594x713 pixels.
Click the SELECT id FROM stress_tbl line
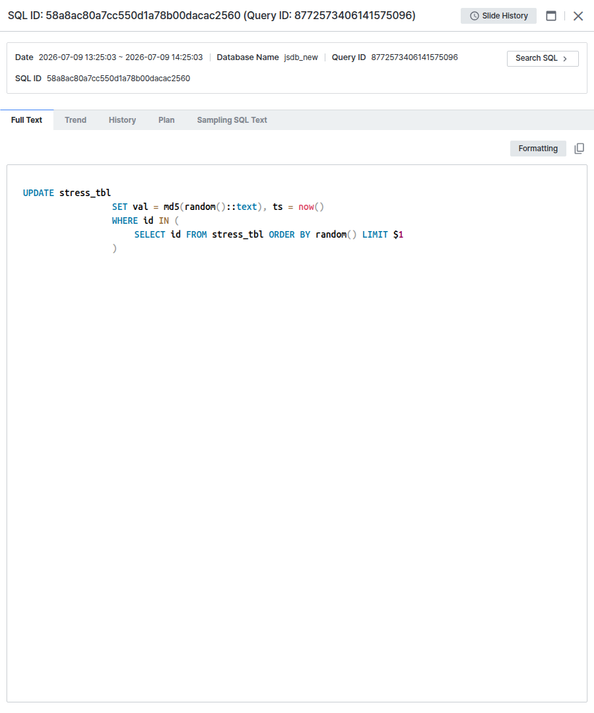click(269, 235)
